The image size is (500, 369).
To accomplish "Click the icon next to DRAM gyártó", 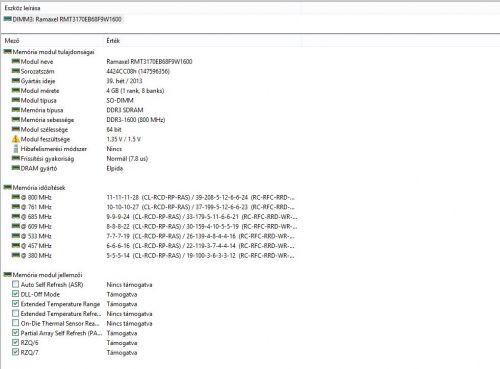I will click(x=16, y=168).
